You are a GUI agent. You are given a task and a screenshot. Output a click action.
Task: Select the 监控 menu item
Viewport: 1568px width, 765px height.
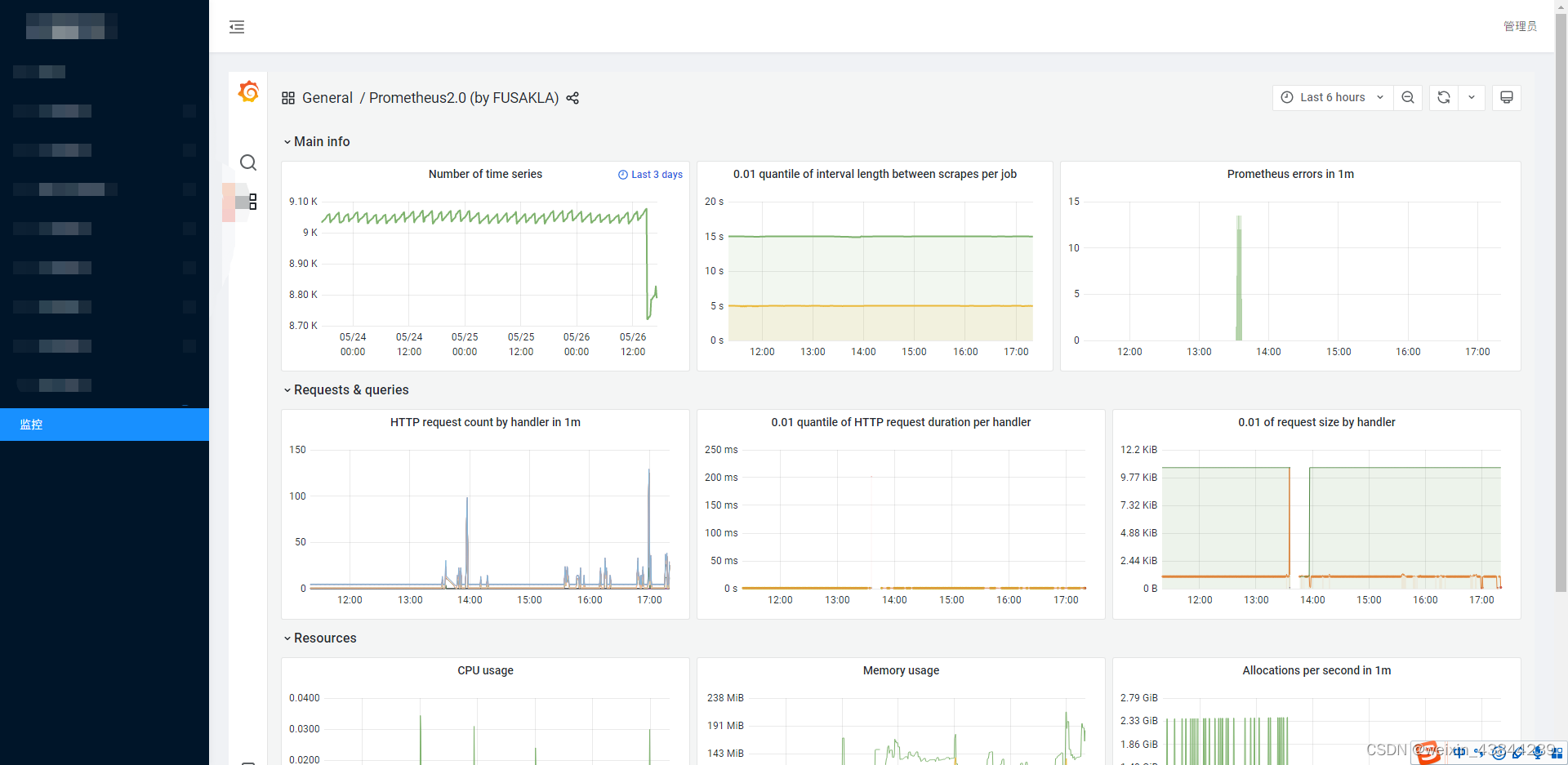(105, 425)
